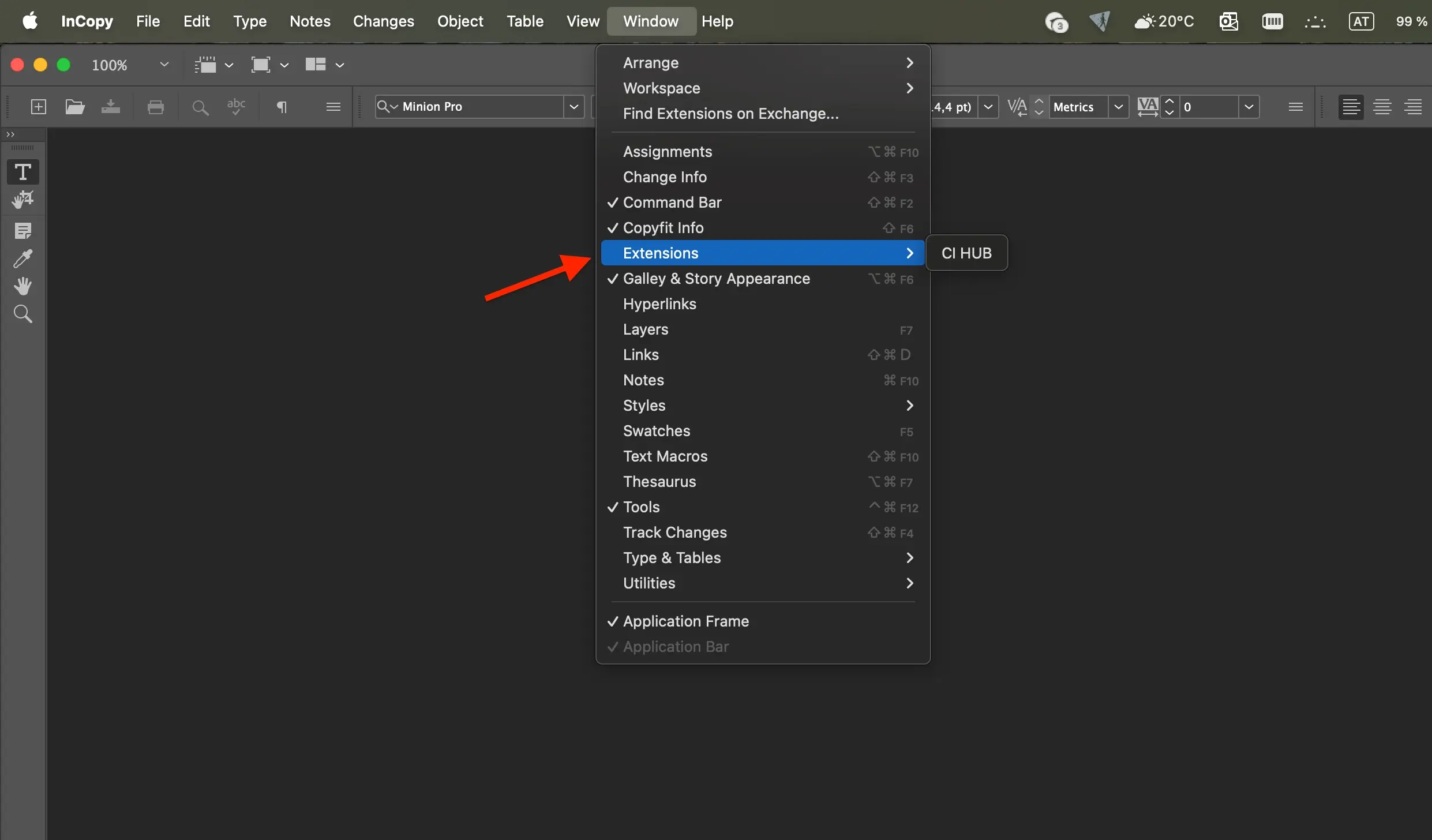Click the align left icon
This screenshot has height=840, width=1432.
(1351, 107)
